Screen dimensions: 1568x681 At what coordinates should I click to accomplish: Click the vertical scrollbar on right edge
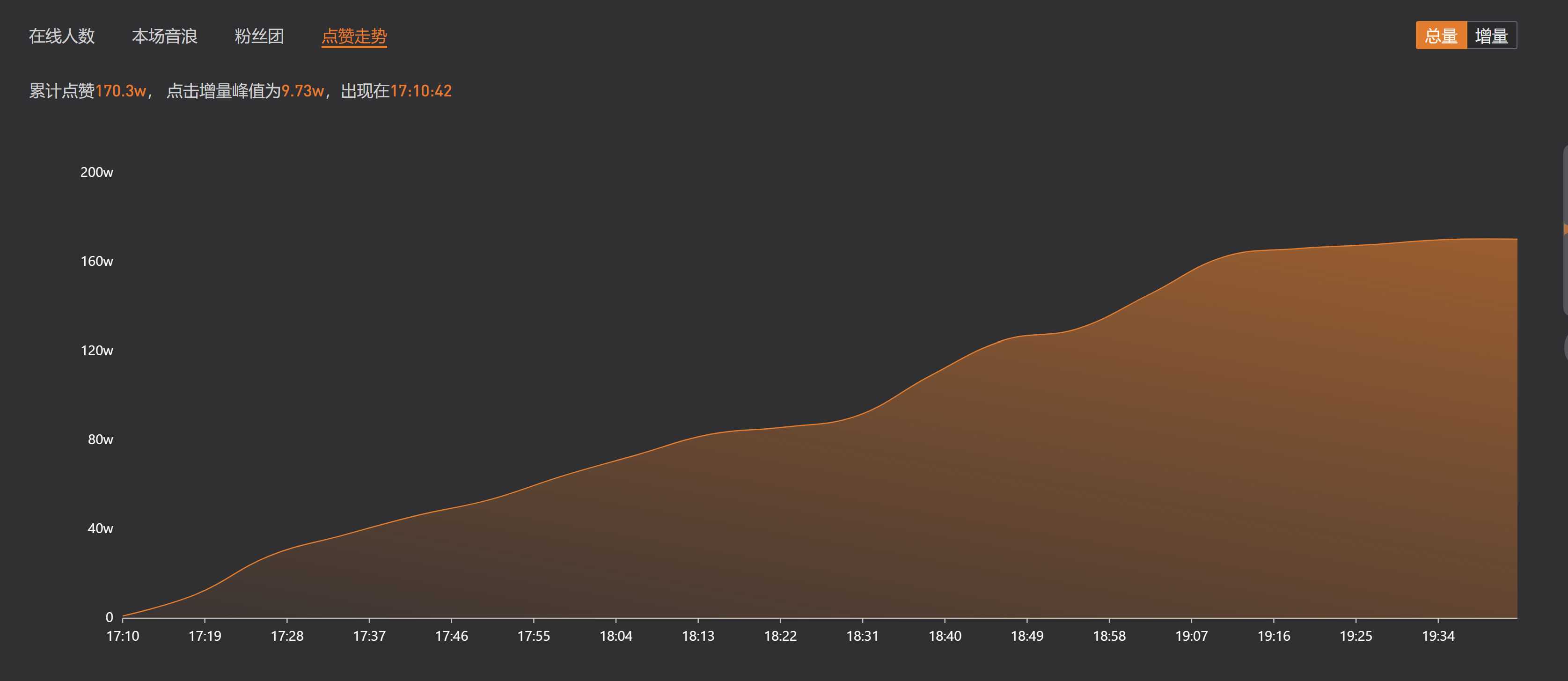[x=1565, y=229]
